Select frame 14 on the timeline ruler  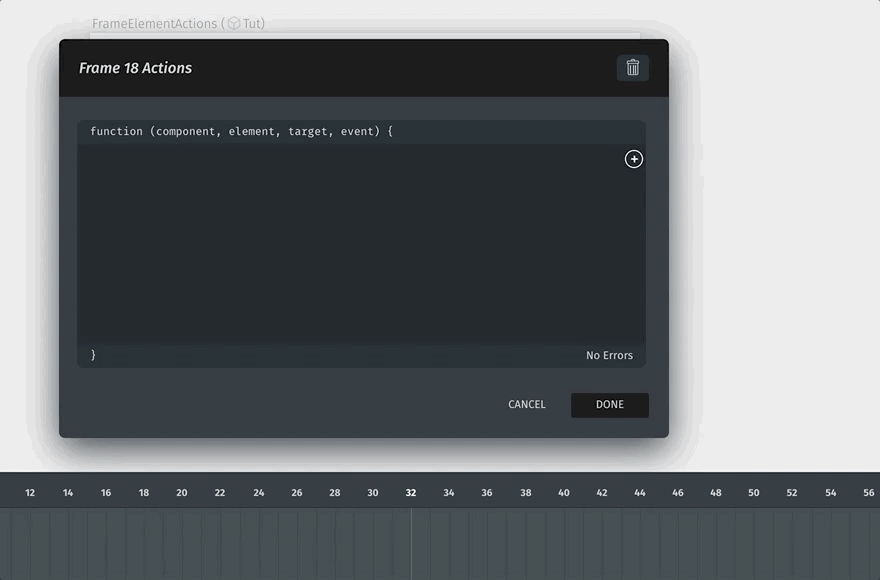[68, 492]
